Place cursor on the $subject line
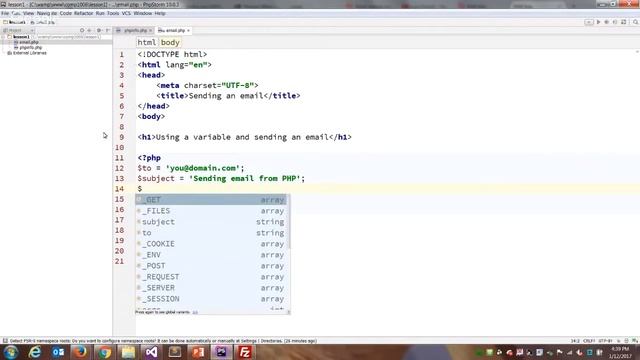The image size is (640, 360). click(221, 178)
